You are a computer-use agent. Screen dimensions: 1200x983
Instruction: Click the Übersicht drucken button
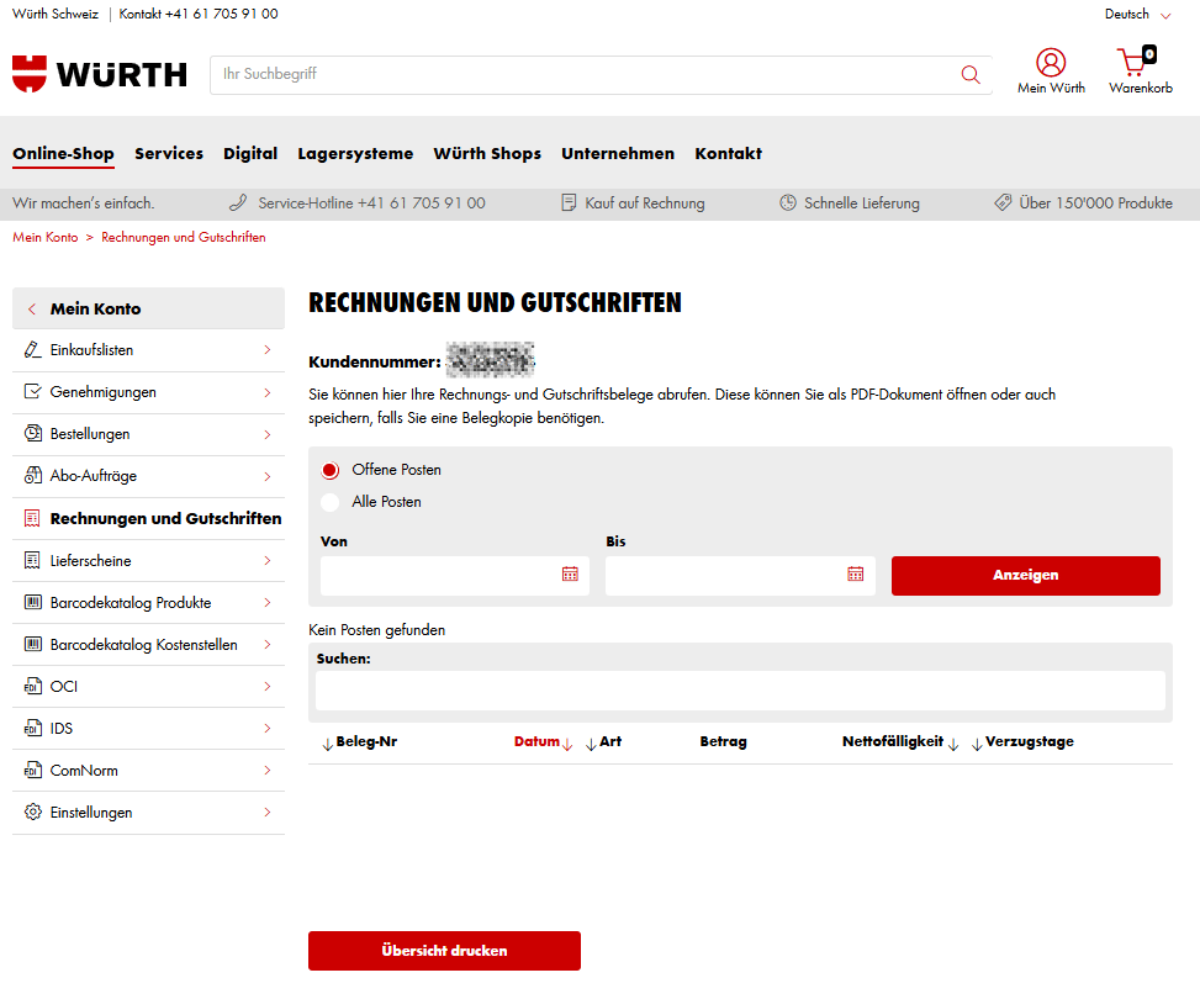coord(444,951)
